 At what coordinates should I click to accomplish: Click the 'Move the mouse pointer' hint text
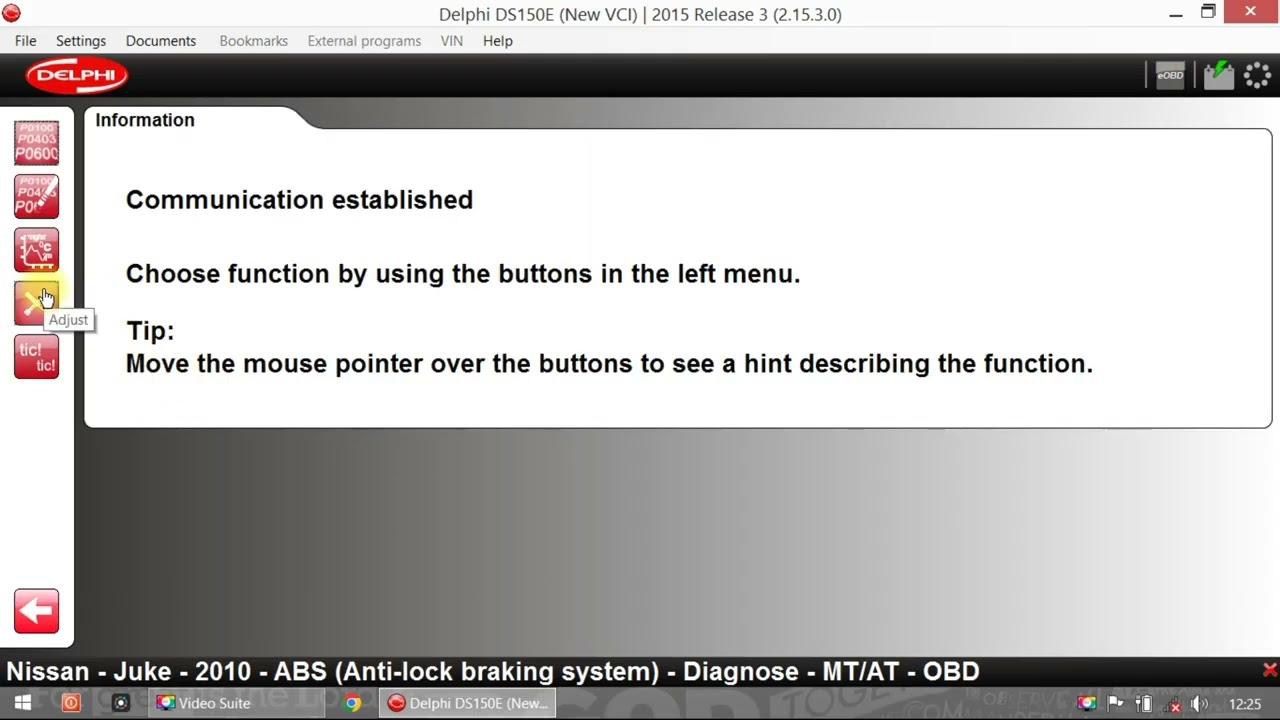[609, 363]
